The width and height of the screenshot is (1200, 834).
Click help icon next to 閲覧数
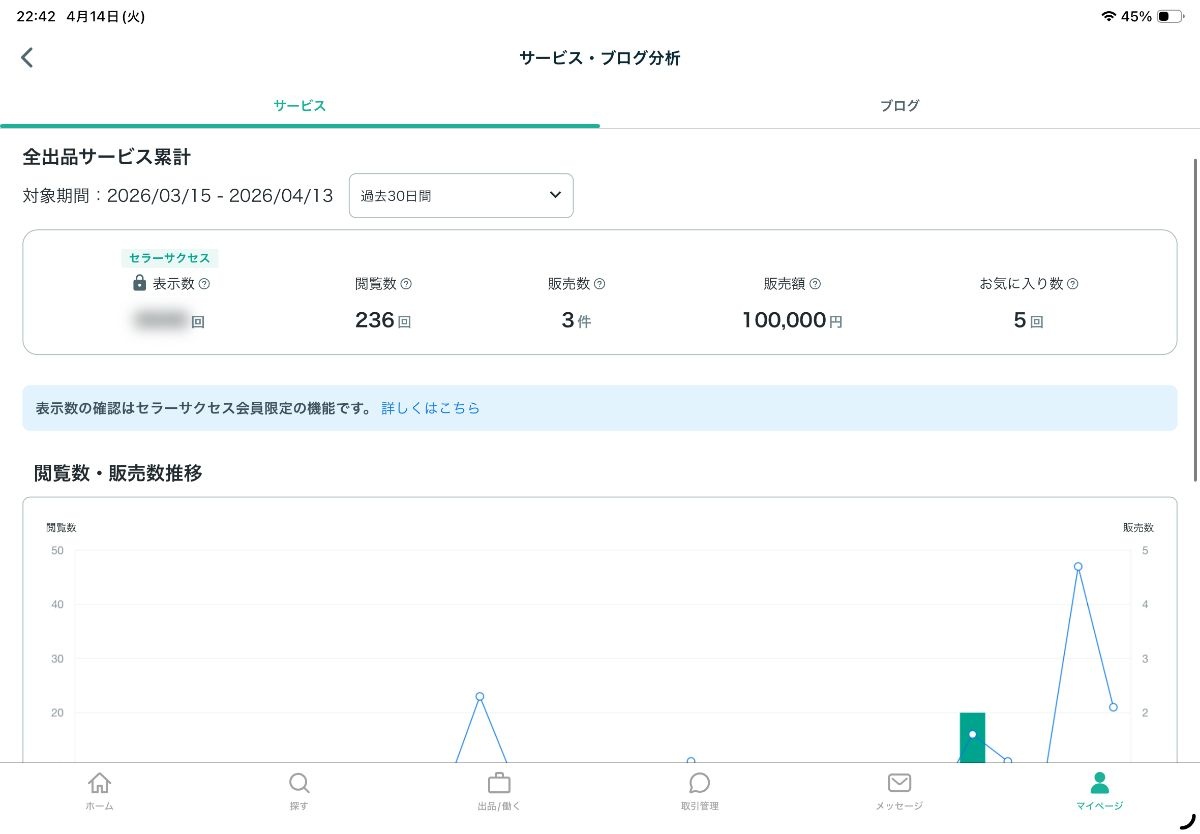[406, 284]
